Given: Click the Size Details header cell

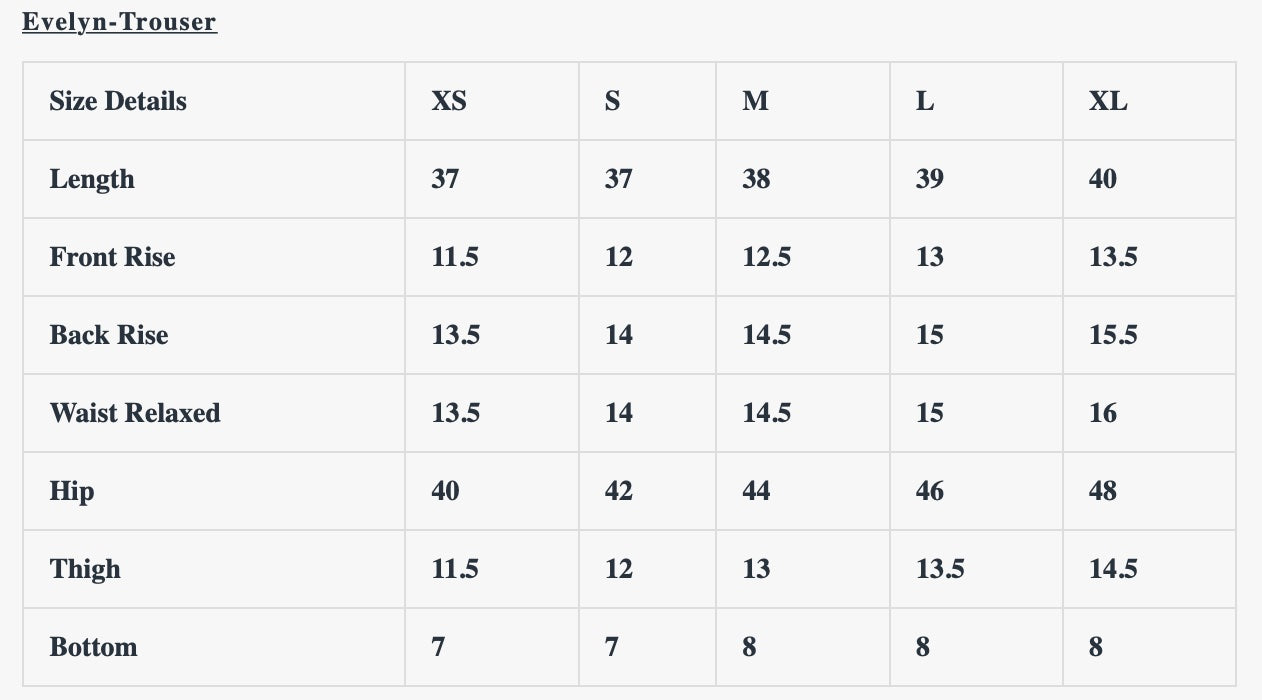Looking at the screenshot, I should pyautogui.click(x=118, y=101).
